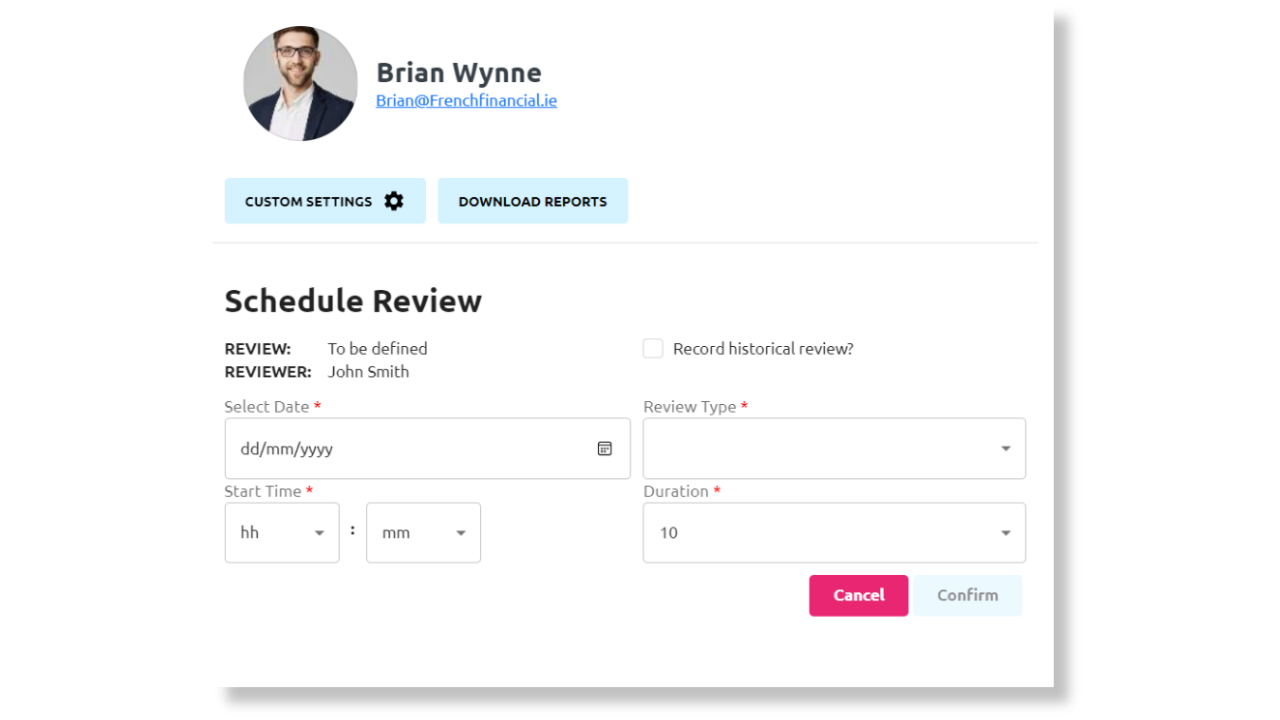This screenshot has height=720, width=1280.
Task: Open the minutes dropdown under Start Time
Action: point(423,532)
